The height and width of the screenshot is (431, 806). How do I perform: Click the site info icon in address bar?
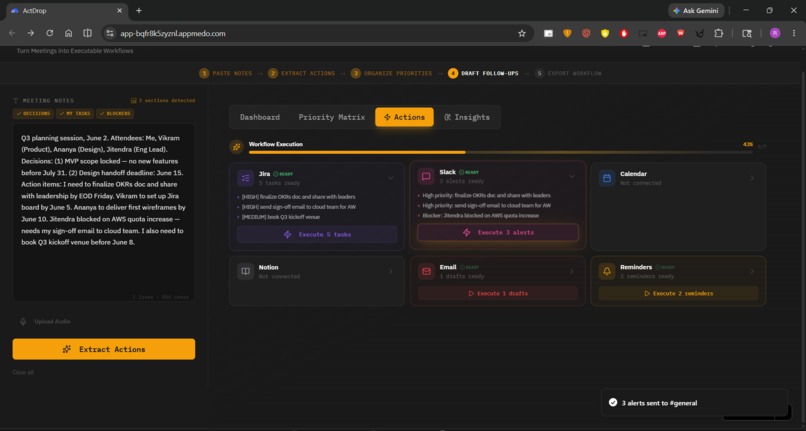pos(109,33)
